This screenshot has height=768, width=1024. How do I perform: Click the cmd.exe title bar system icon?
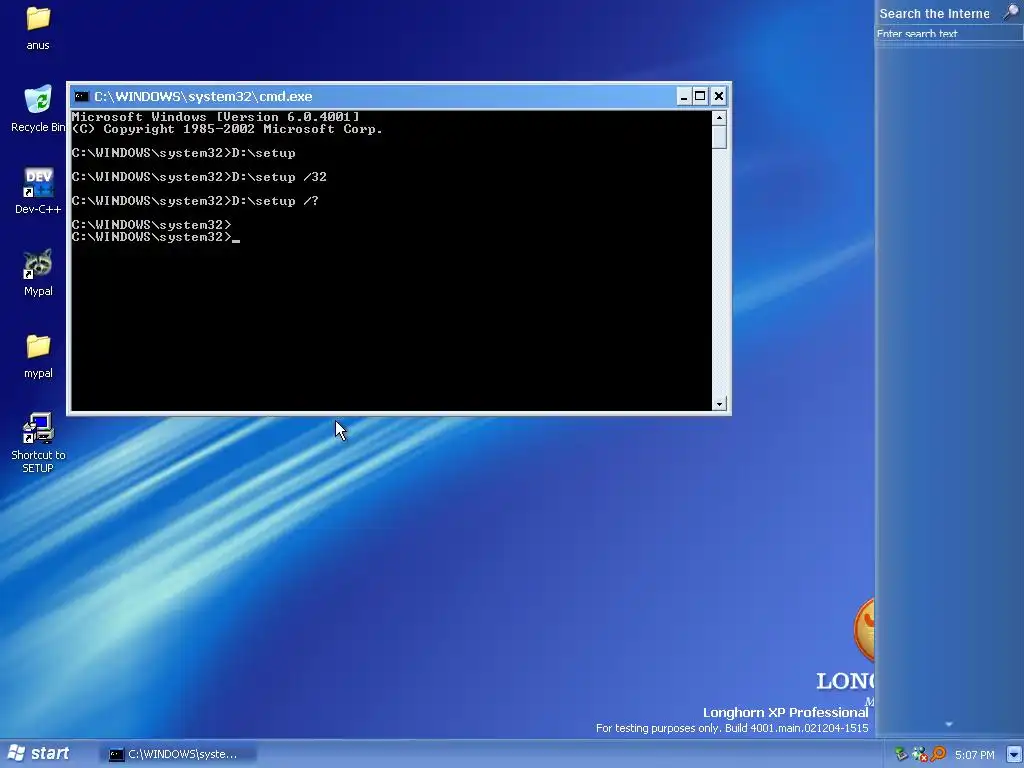(82, 97)
